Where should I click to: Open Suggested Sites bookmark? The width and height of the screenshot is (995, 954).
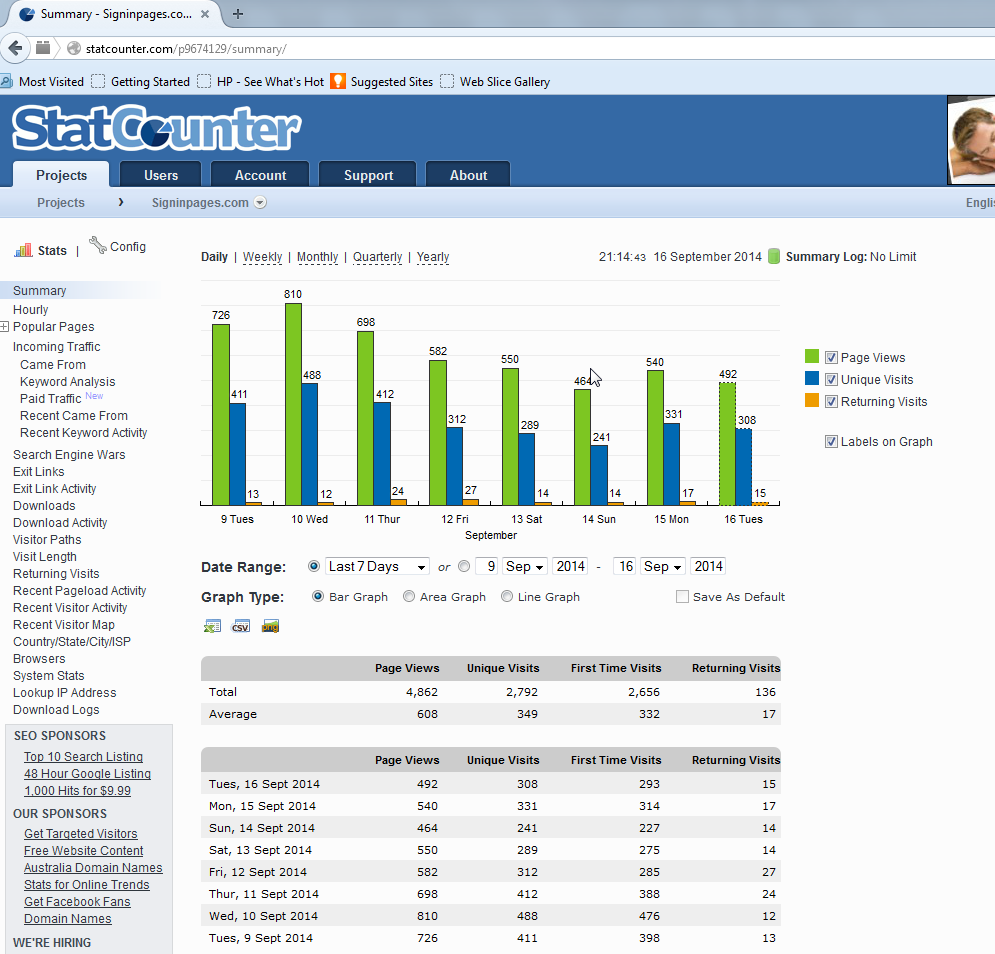point(381,81)
